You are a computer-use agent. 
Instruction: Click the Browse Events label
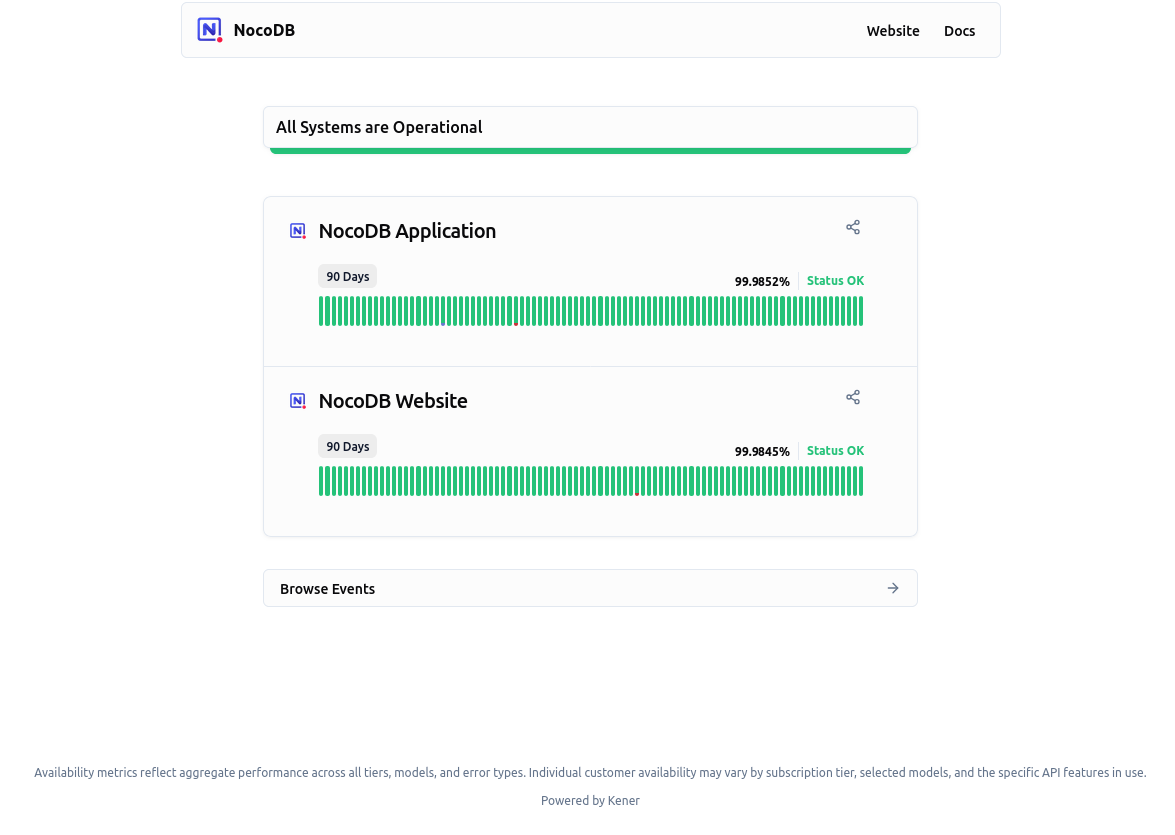[x=328, y=589]
